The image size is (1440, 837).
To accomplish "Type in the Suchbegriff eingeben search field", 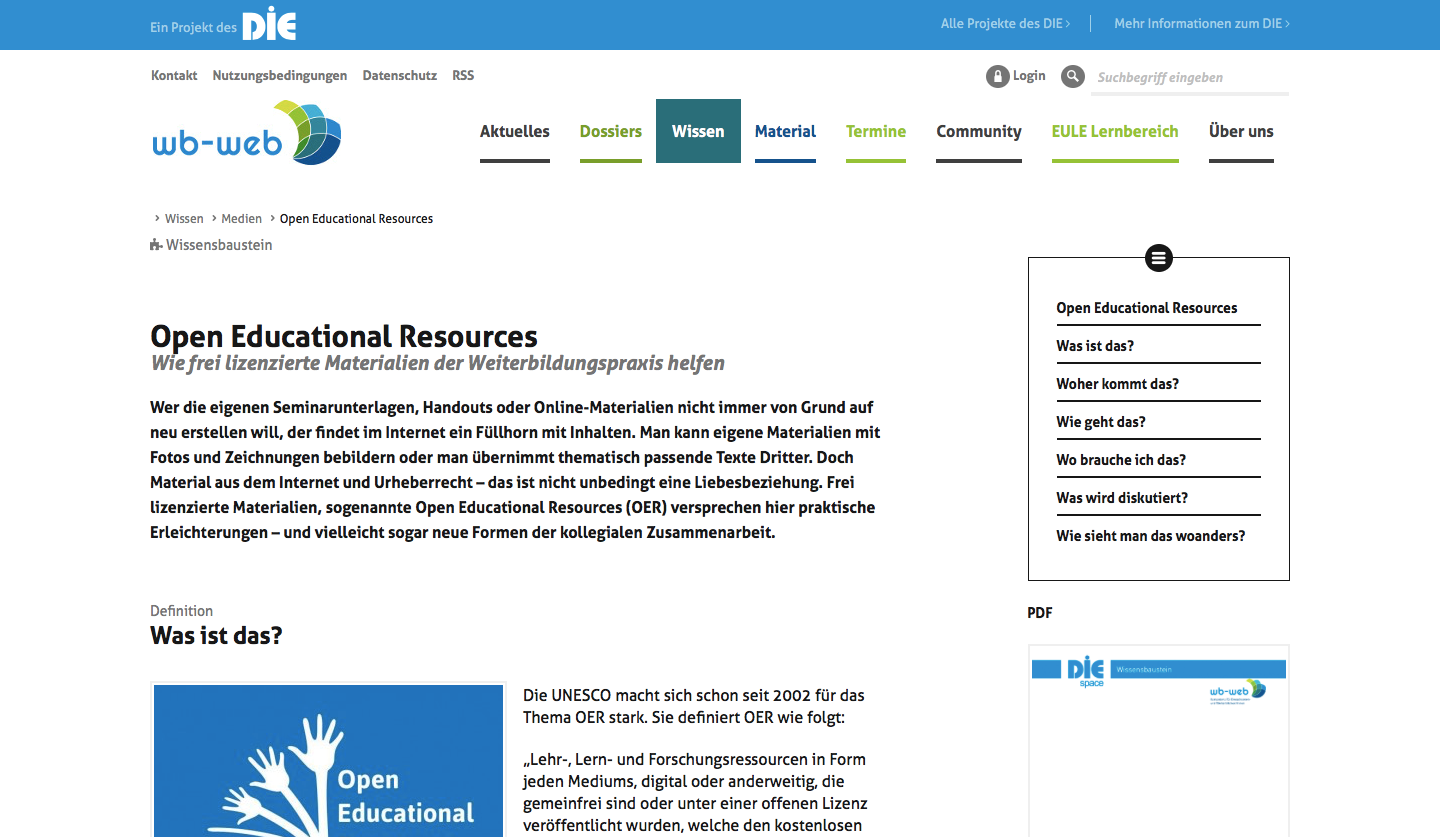I will tap(1189, 78).
